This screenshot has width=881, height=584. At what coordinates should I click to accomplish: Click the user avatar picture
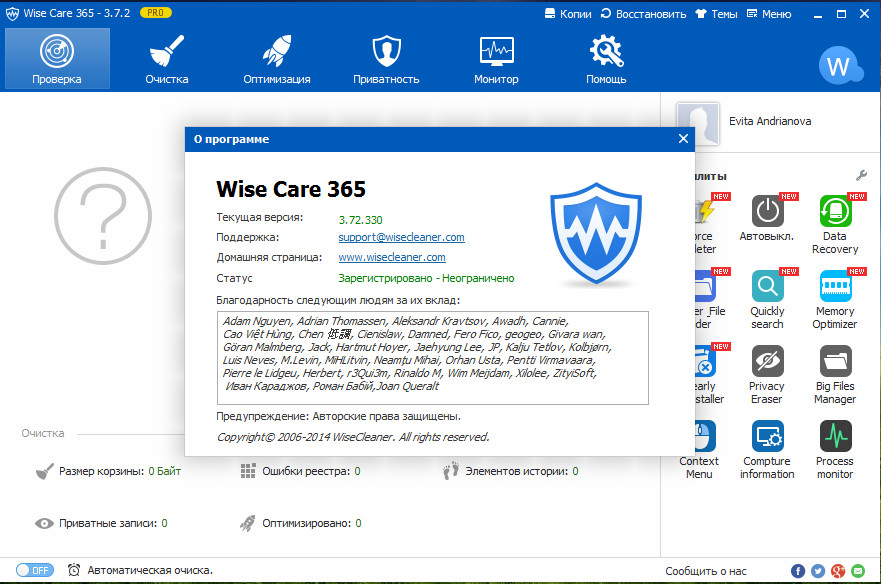pos(698,124)
